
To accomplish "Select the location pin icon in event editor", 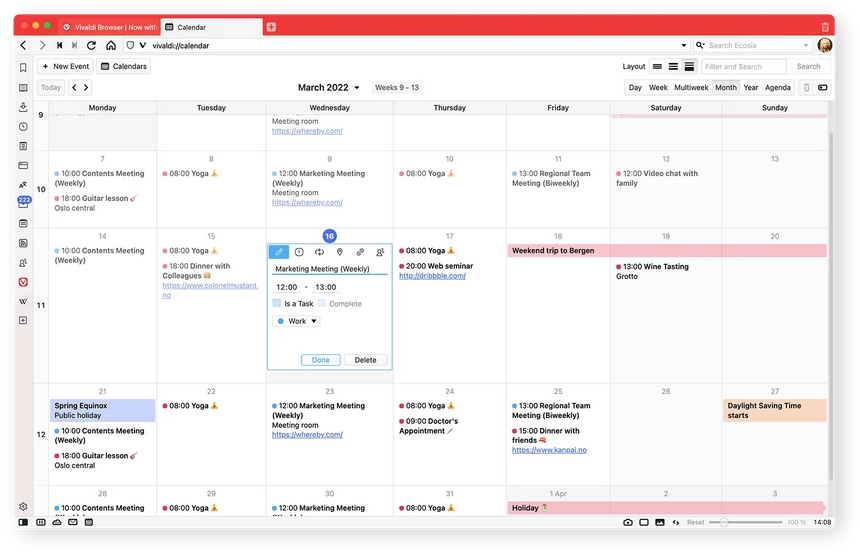I will click(x=340, y=252).
